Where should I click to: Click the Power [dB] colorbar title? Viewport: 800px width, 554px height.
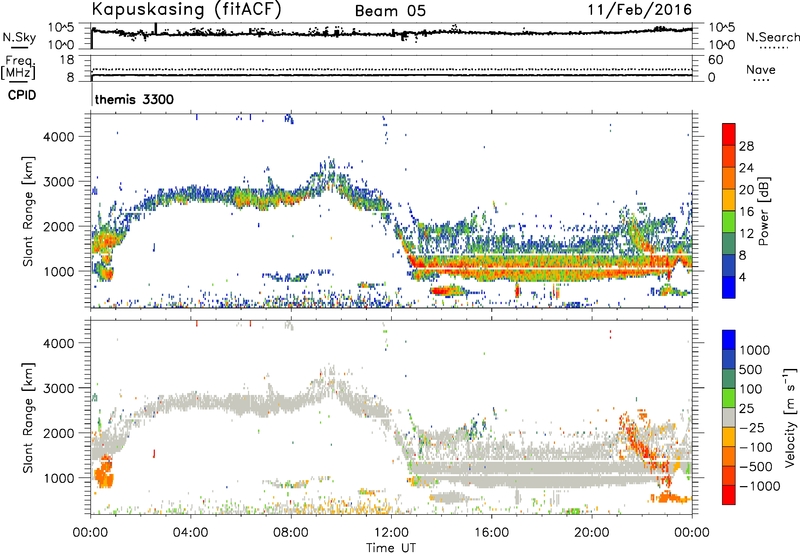764,211
